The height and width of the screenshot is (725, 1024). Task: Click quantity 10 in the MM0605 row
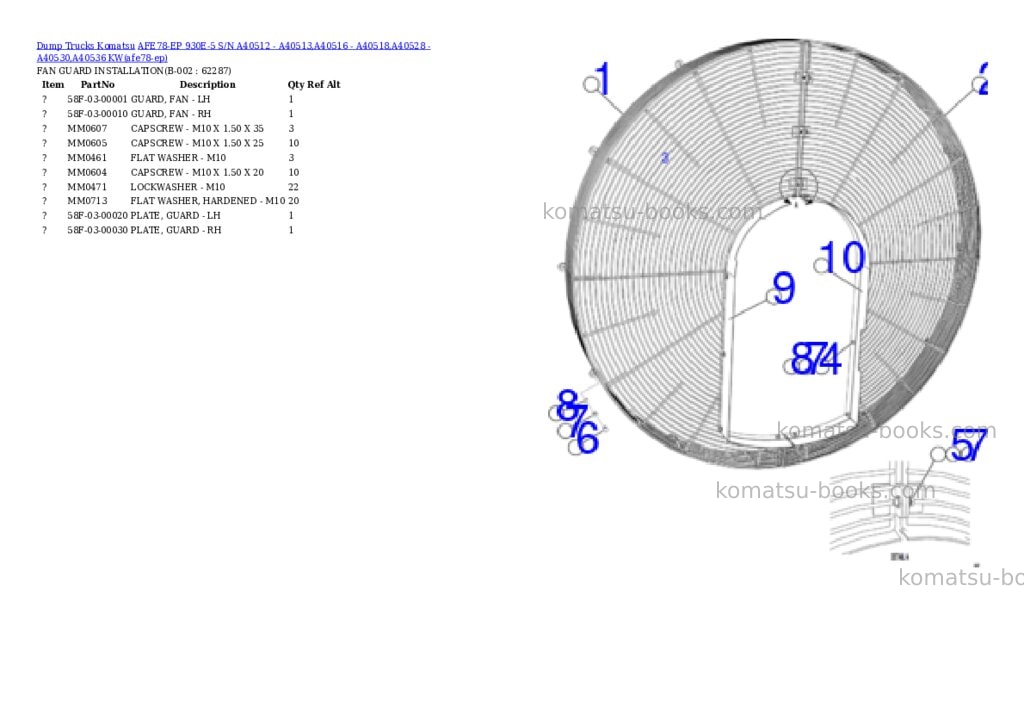pyautogui.click(x=293, y=143)
